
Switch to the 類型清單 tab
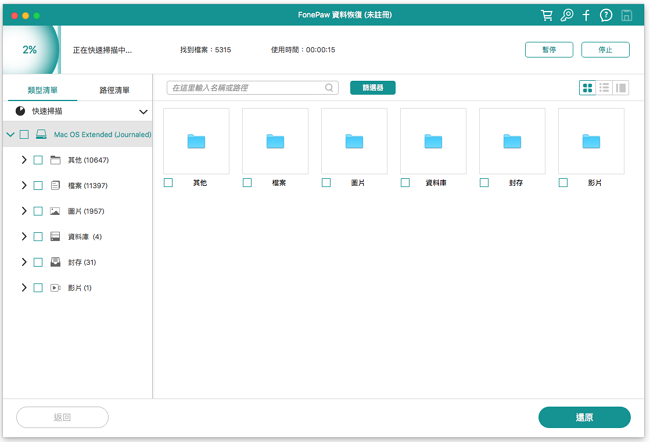43,90
